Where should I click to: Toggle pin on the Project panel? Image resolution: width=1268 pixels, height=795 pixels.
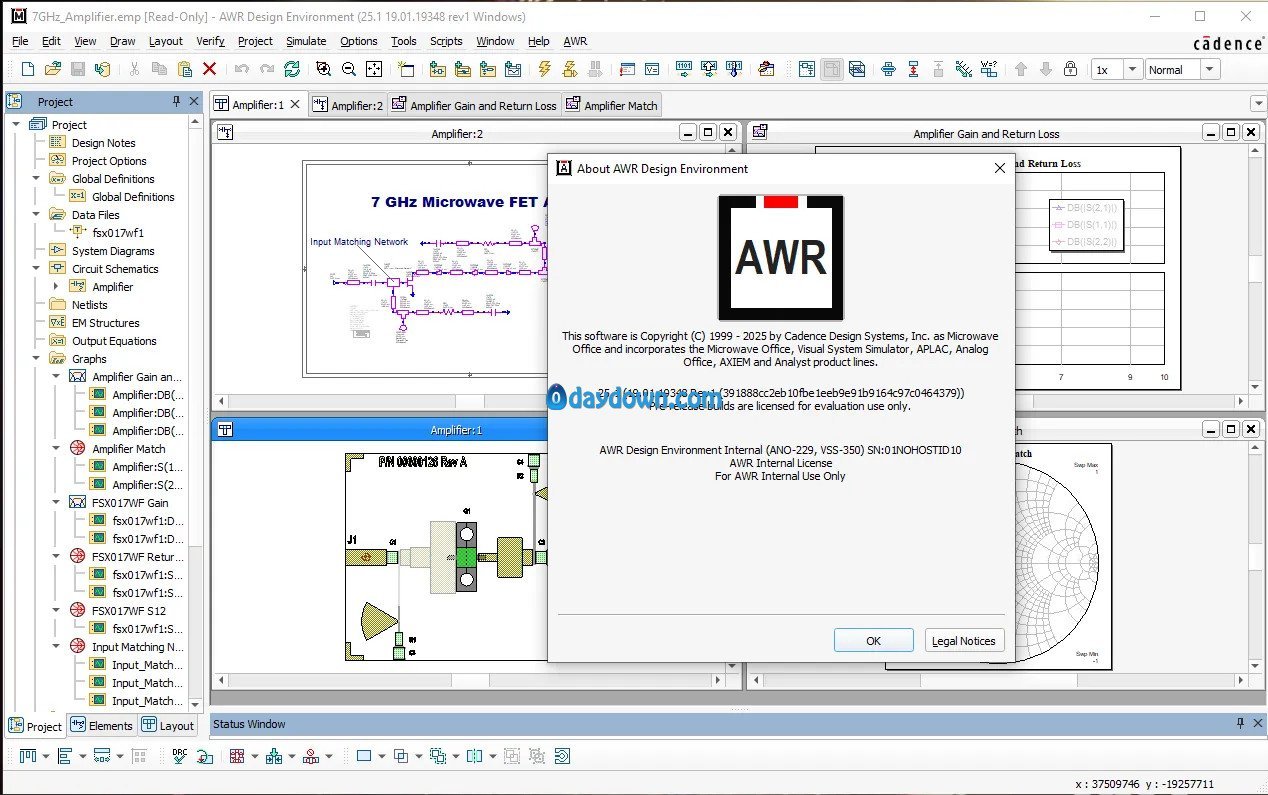click(177, 102)
